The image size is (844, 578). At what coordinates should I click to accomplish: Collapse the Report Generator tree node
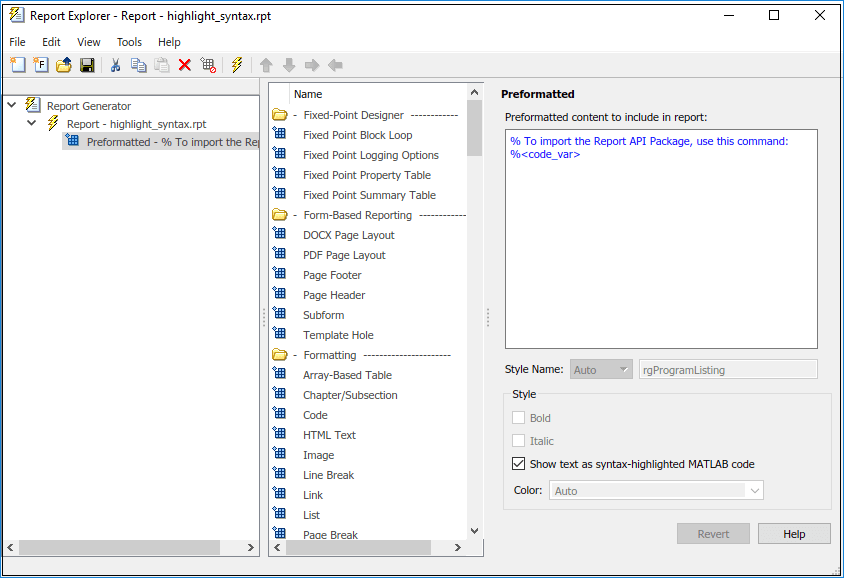point(12,105)
